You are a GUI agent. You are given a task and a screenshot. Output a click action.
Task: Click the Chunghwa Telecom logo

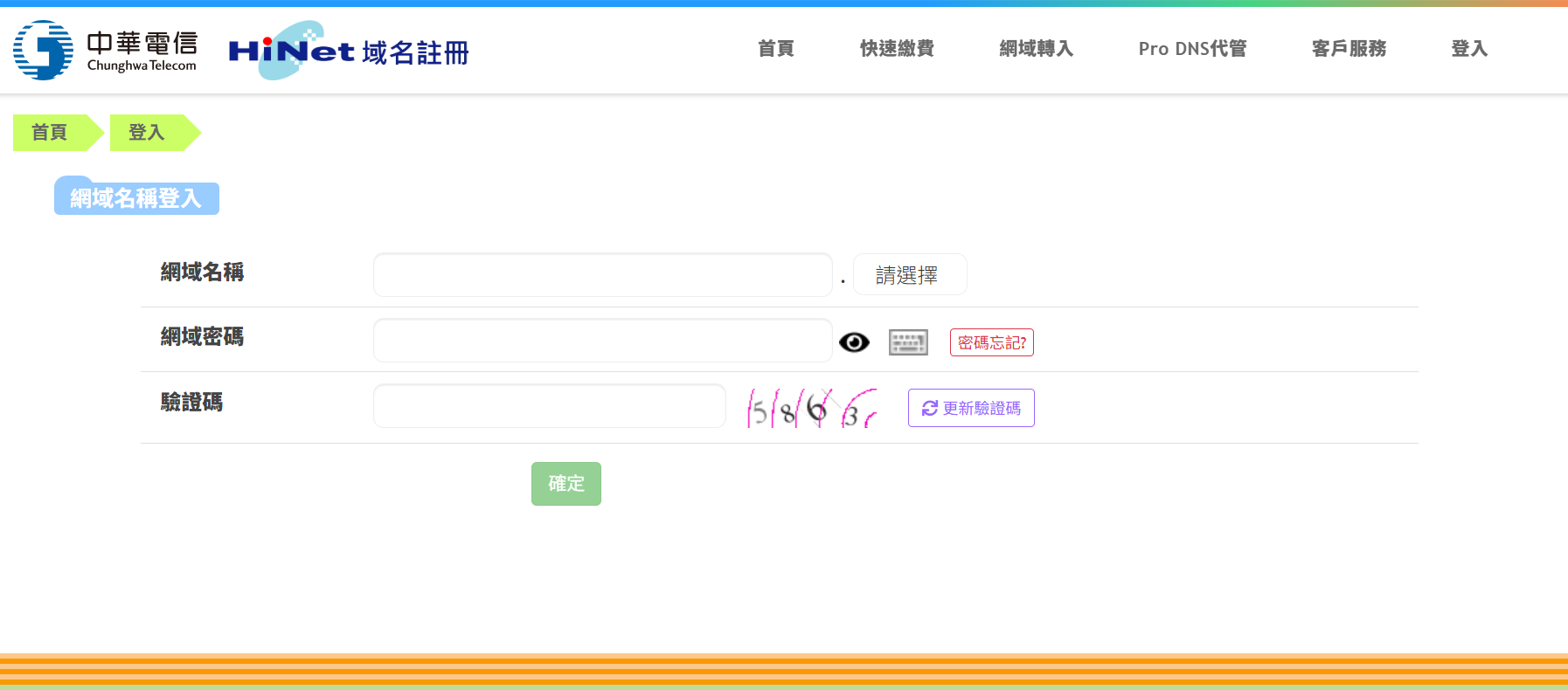click(x=106, y=51)
